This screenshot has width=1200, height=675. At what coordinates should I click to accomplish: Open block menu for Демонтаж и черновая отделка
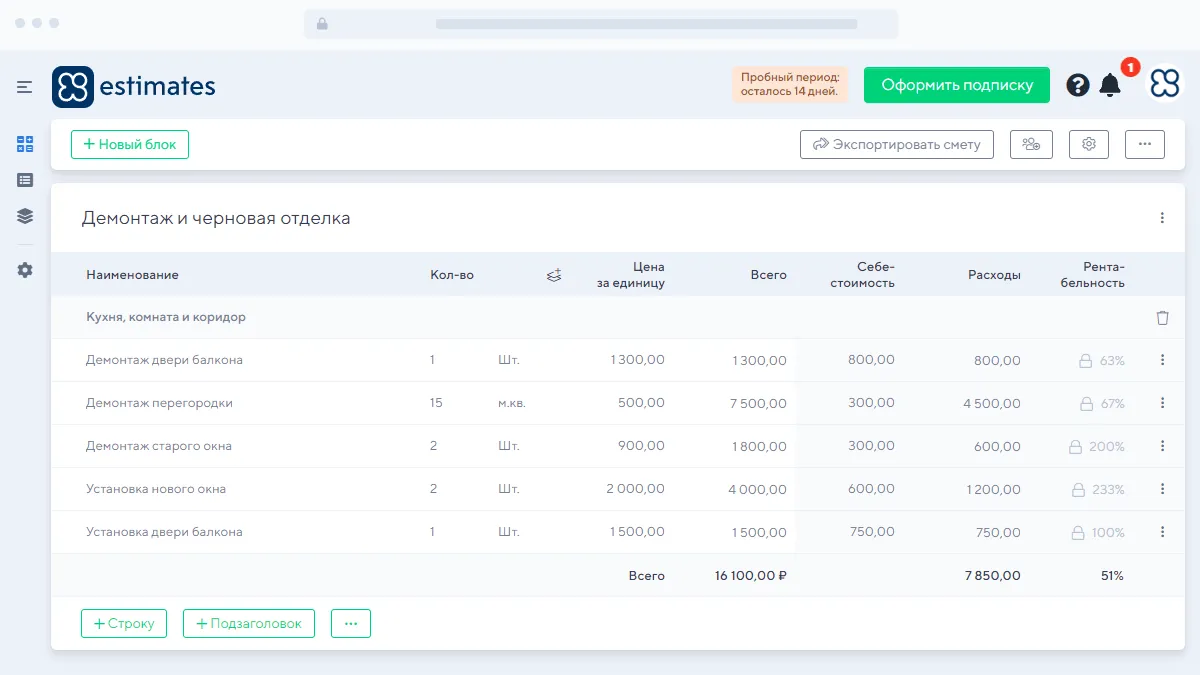point(1162,218)
